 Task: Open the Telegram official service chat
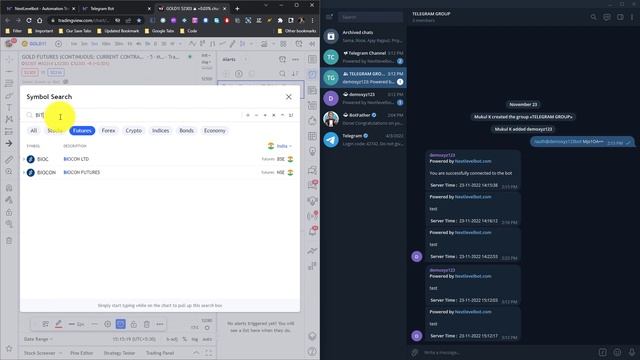tap(364, 140)
